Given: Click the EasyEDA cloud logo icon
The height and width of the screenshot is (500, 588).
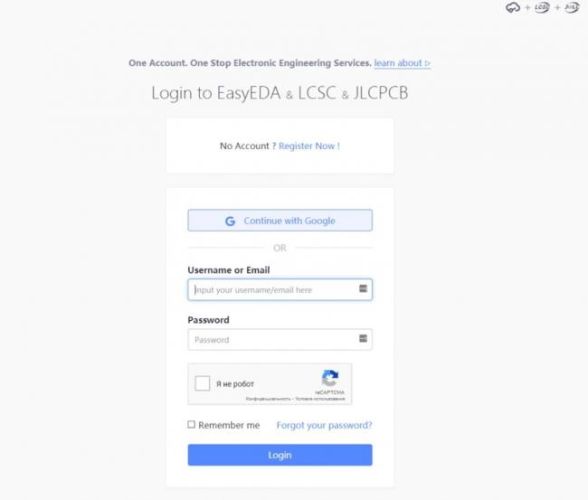Looking at the screenshot, I should (513, 8).
